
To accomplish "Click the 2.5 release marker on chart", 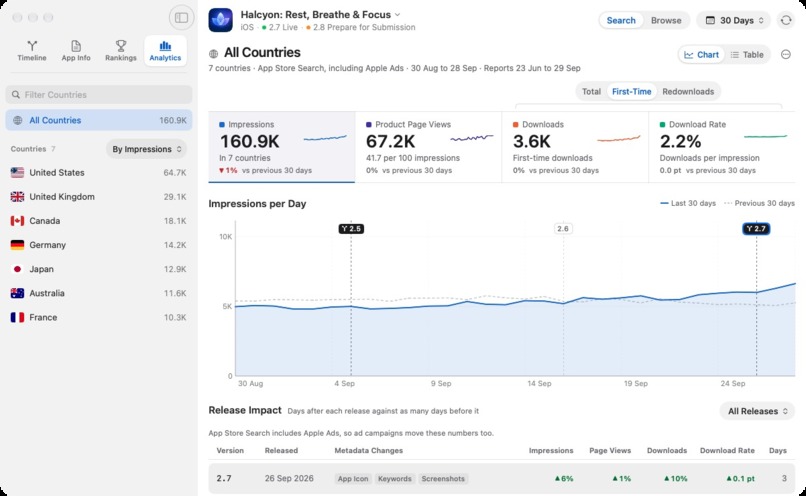I will (x=351, y=229).
